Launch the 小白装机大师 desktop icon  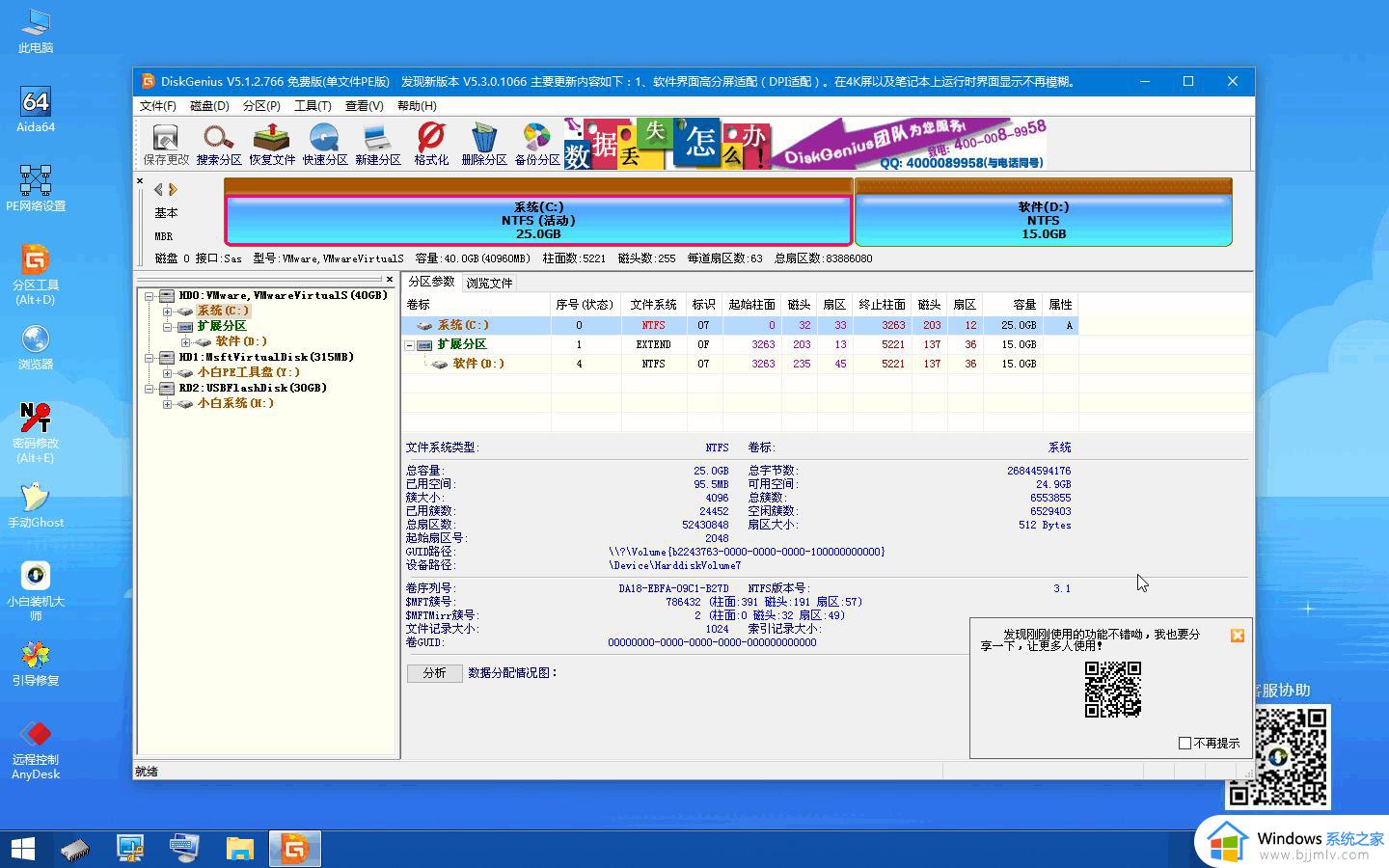(36, 591)
